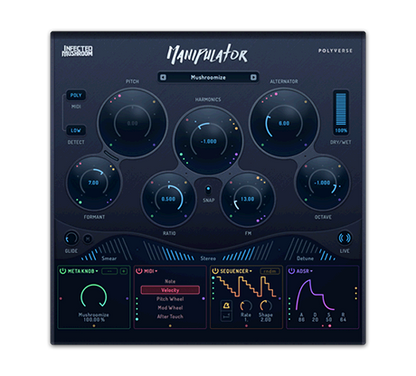Click the FM knob value 13.00
This screenshot has width=416, height=376.
[x=247, y=199]
